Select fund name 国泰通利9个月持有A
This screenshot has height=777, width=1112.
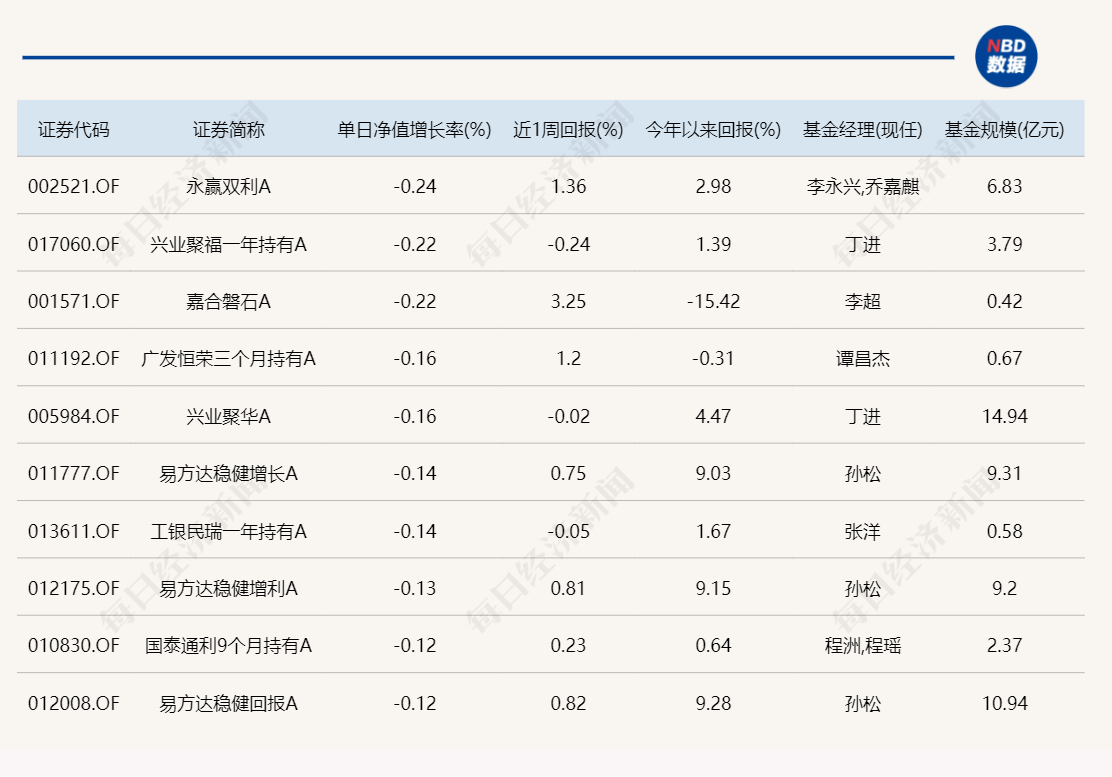pos(228,646)
